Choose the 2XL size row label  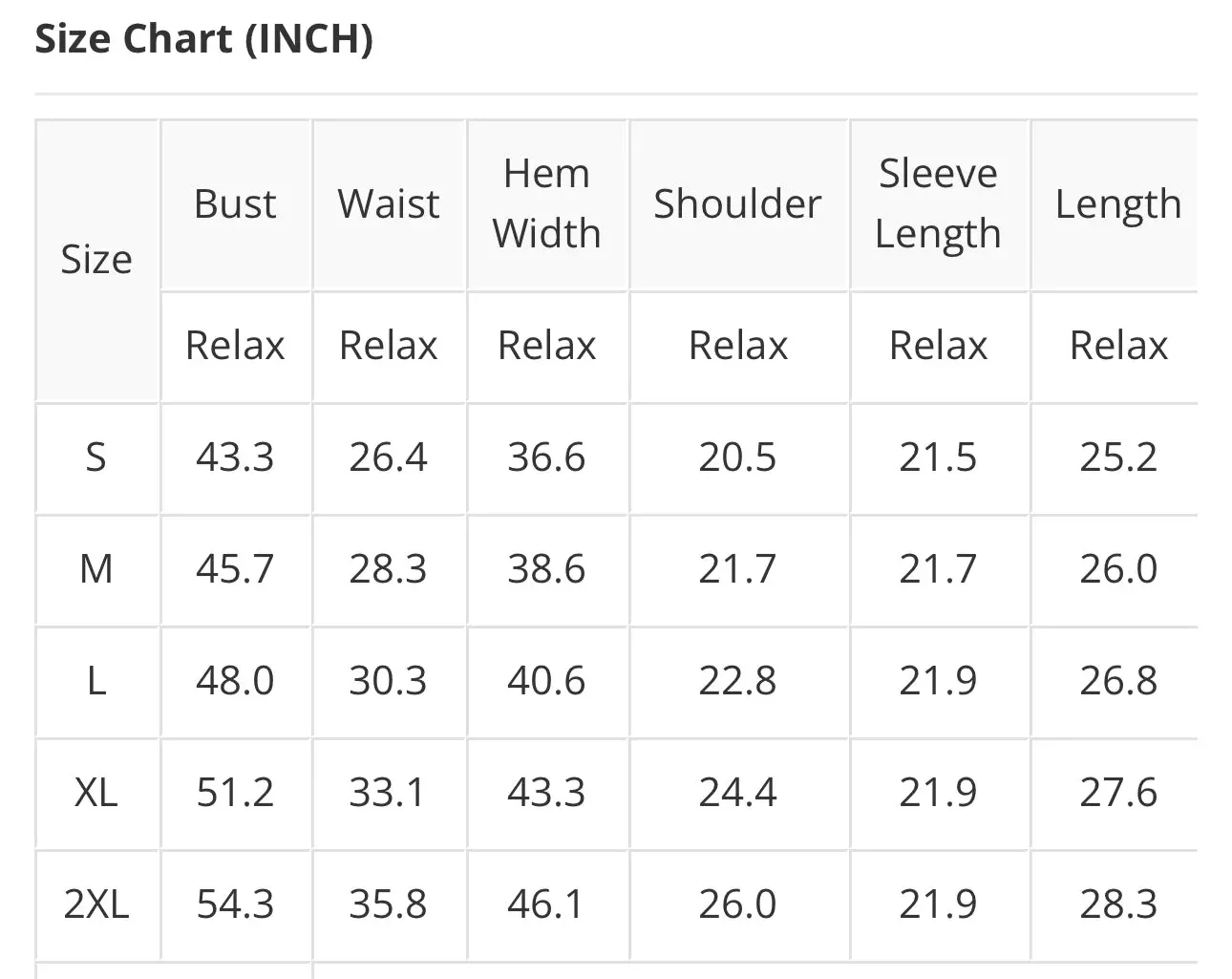coord(96,905)
